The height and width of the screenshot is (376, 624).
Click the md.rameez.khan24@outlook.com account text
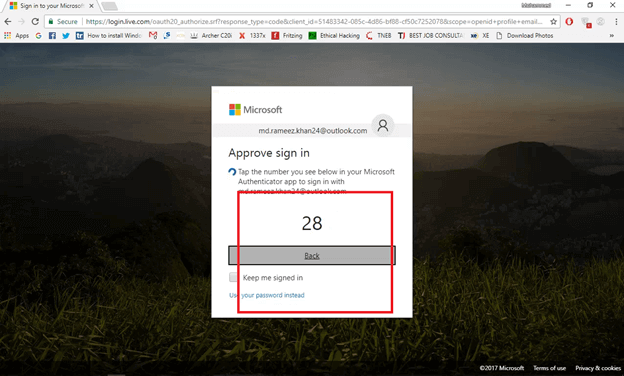[x=313, y=131]
